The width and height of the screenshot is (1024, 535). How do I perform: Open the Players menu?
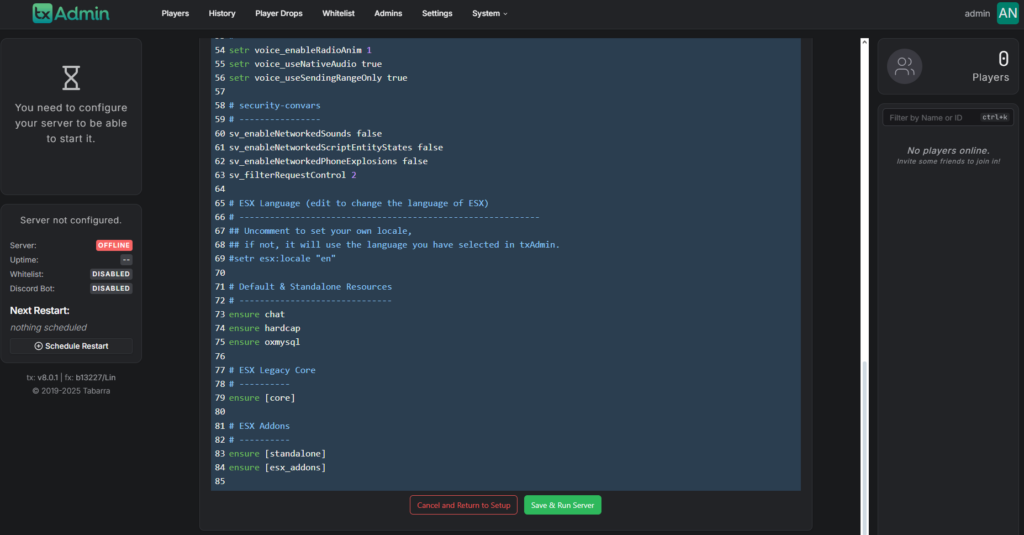click(175, 13)
